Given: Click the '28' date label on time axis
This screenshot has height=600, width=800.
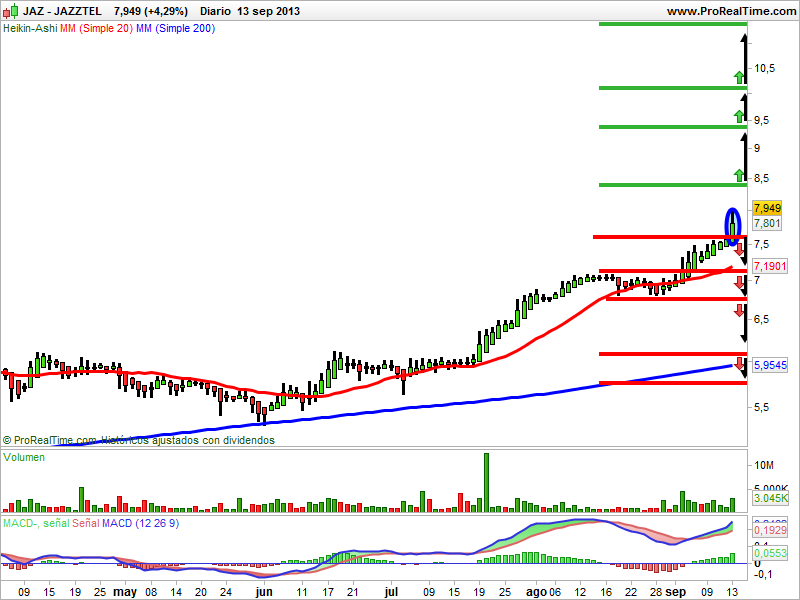Looking at the screenshot, I should pyautogui.click(x=656, y=592).
